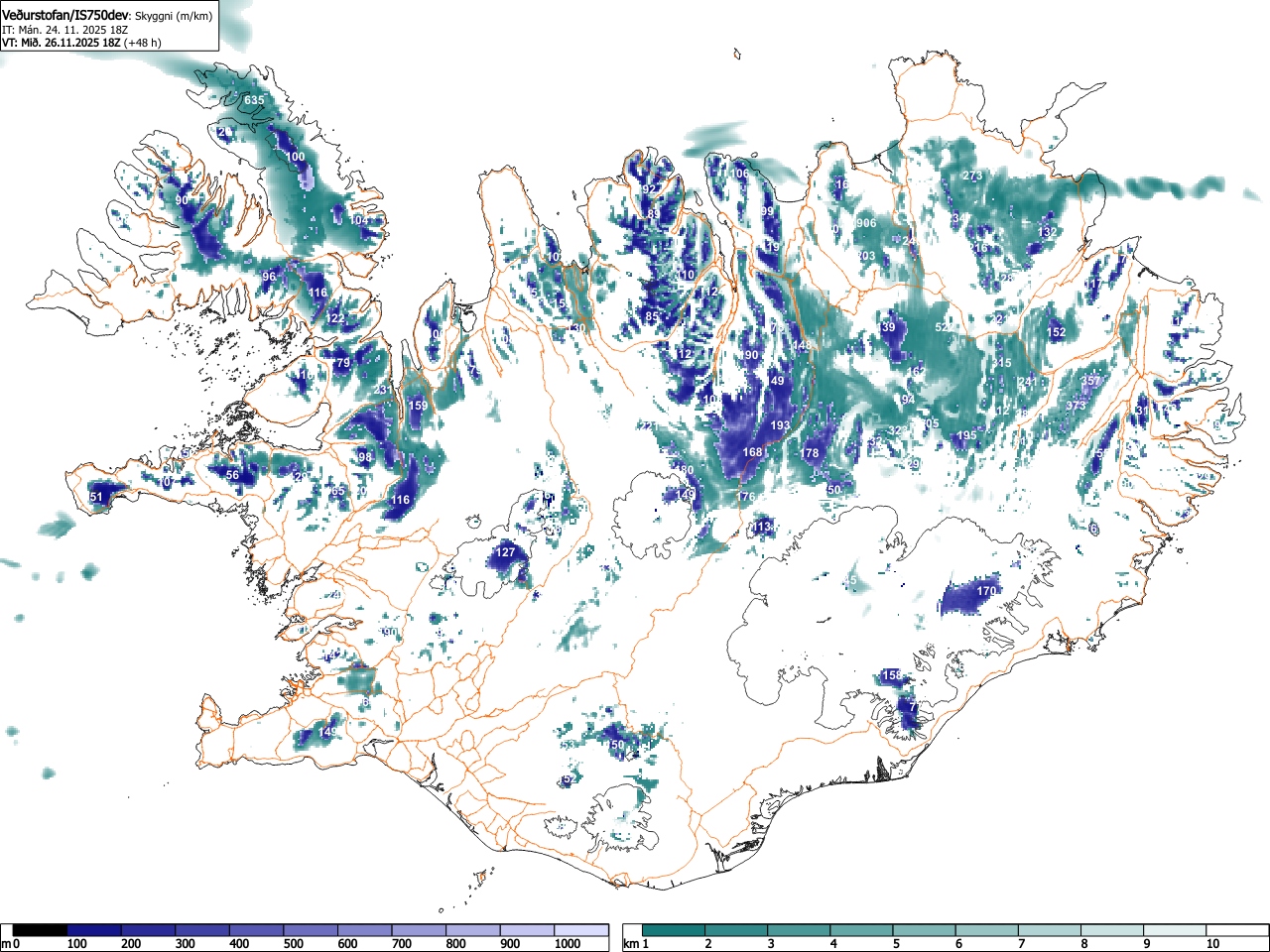Screen dimensions: 1270x952
Task: Click the '113' visibility value on map
Action: [x=762, y=528]
